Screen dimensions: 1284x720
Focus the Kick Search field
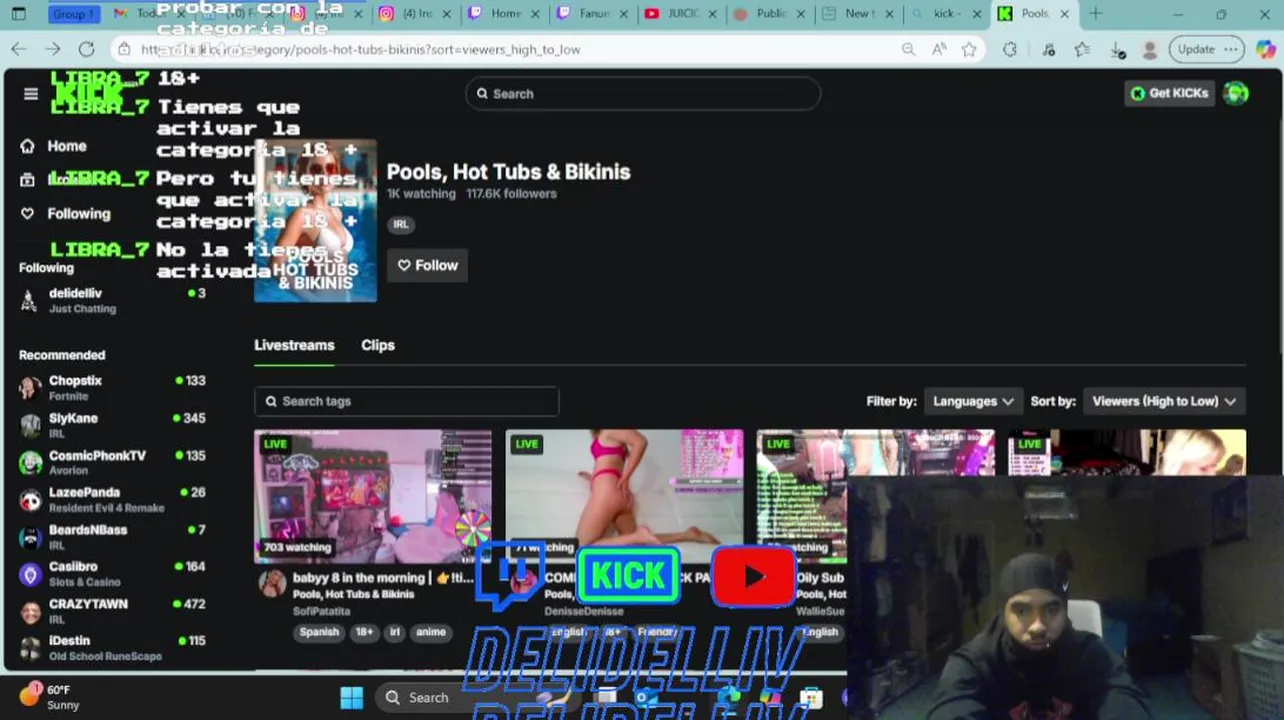643,94
